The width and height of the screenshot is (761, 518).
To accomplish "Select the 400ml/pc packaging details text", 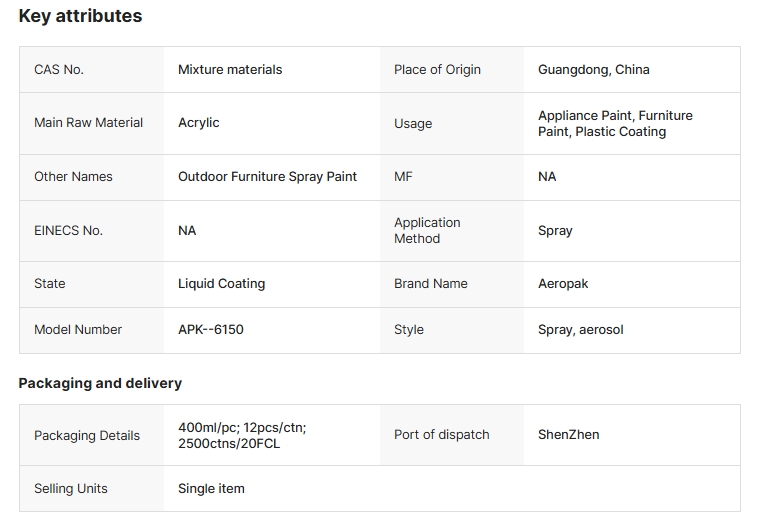I will [242, 435].
